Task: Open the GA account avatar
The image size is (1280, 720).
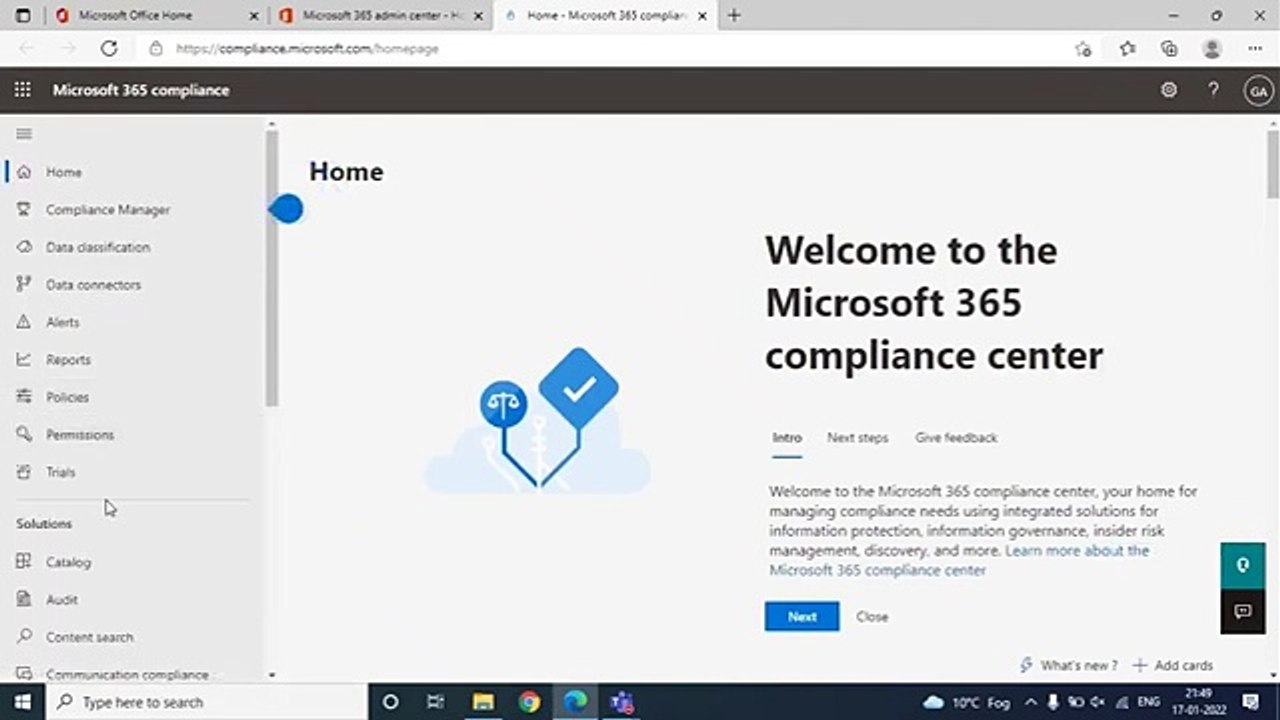Action: [1258, 91]
